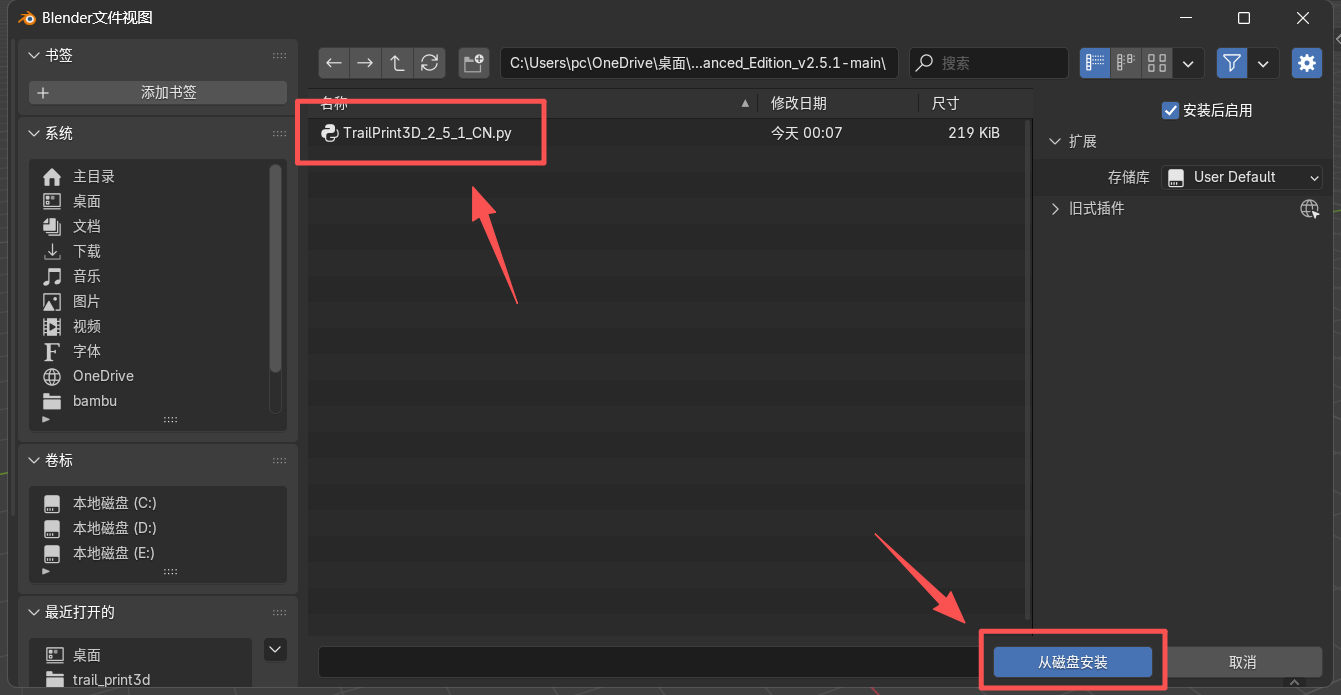Create a new folder
The height and width of the screenshot is (695, 1341).
pyautogui.click(x=473, y=63)
